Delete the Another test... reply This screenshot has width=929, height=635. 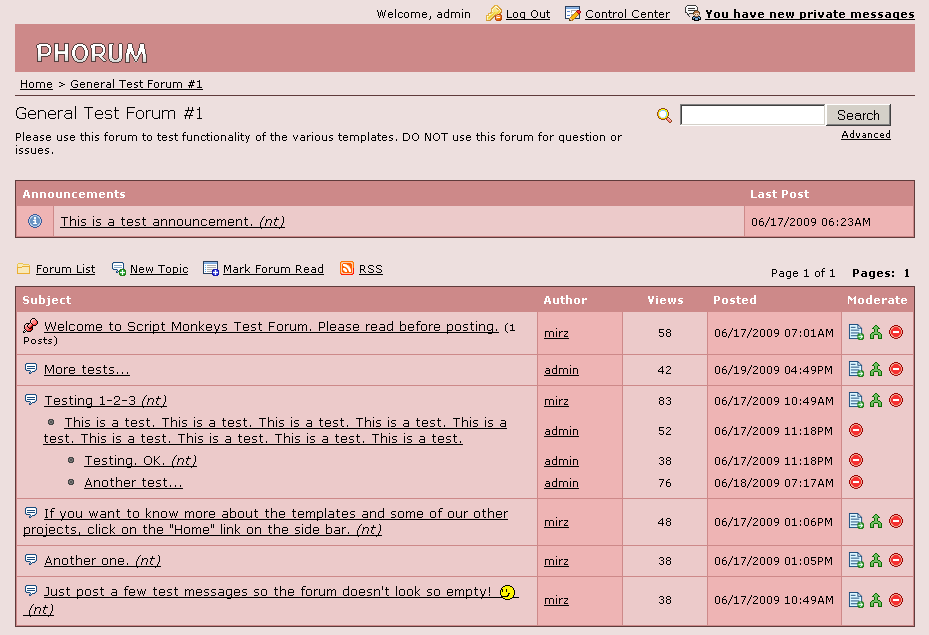tap(856, 482)
